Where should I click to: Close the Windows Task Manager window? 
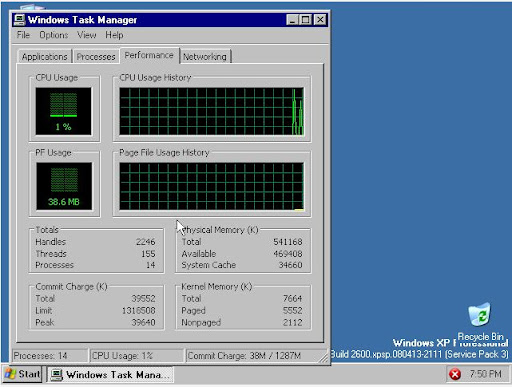coord(320,20)
